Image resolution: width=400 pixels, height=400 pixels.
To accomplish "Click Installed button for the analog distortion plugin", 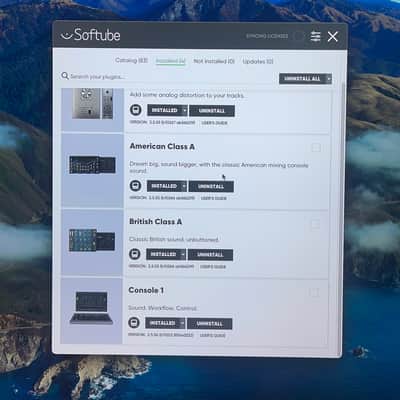I will click(x=165, y=110).
